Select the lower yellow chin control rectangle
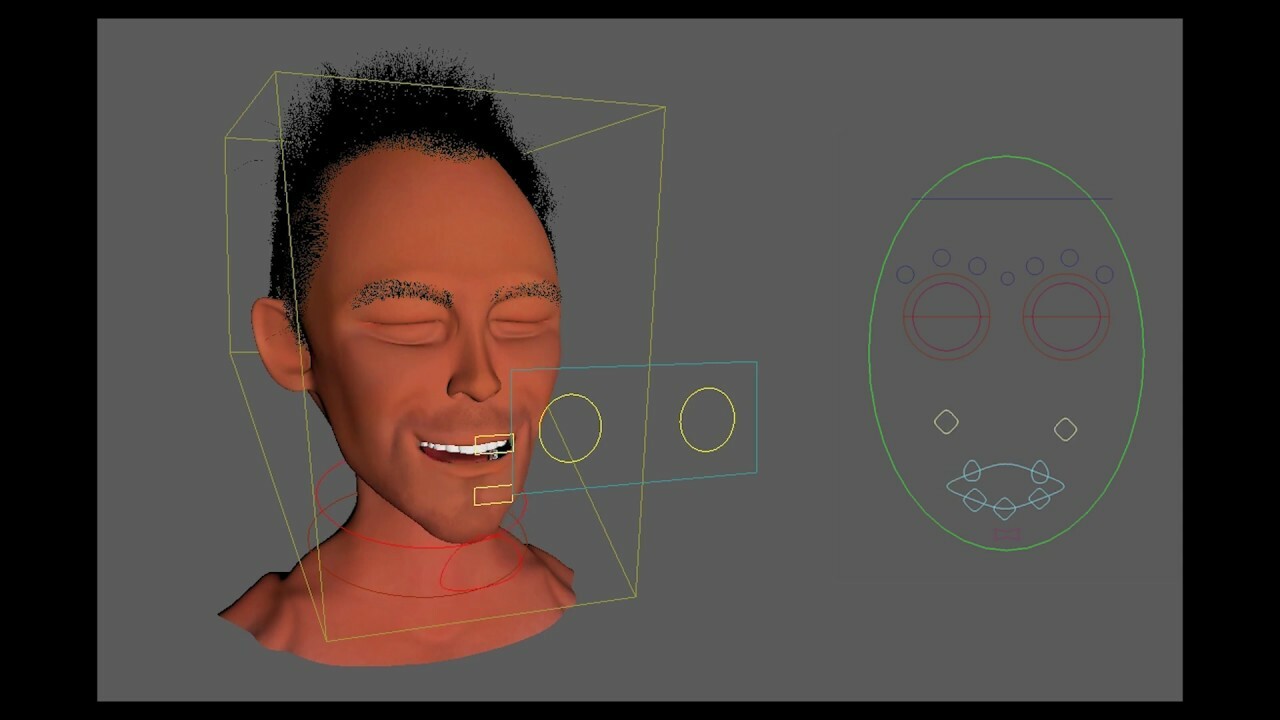 click(493, 494)
